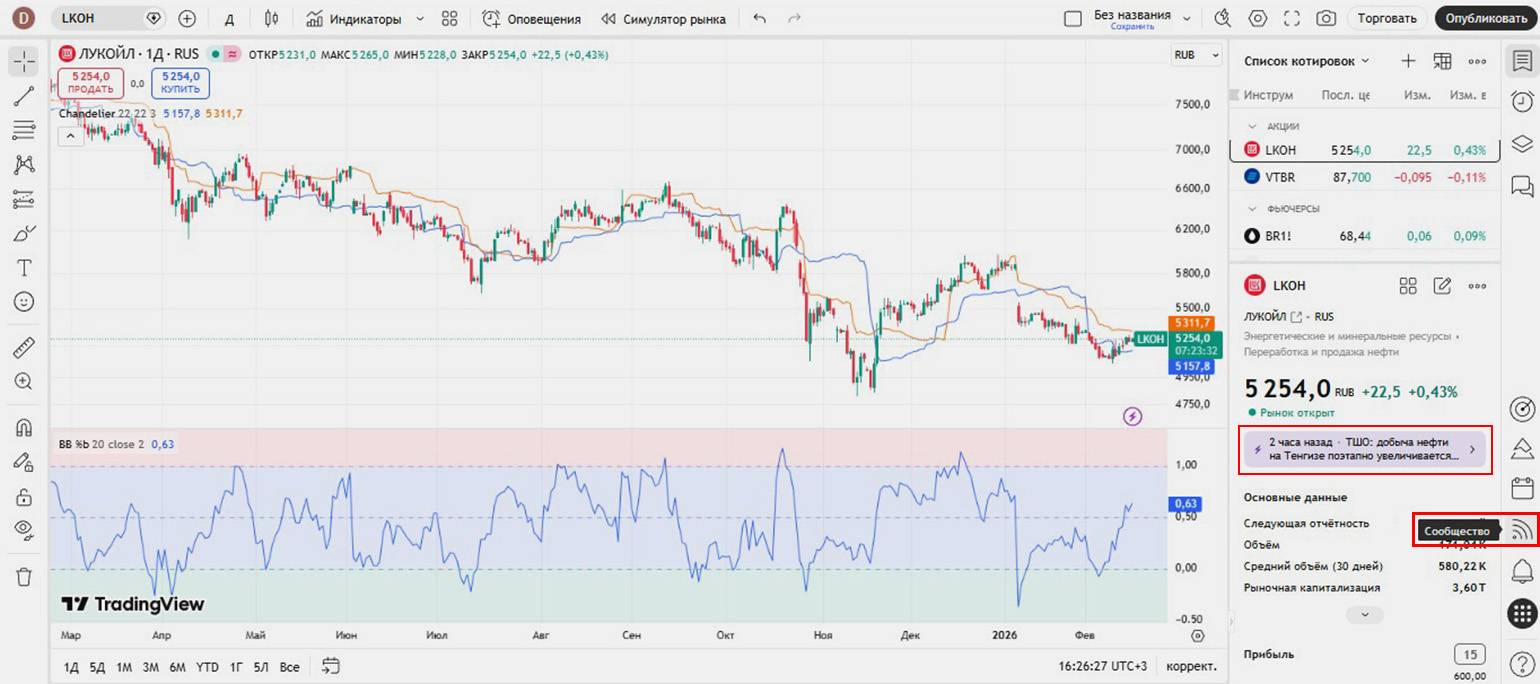Delete drawings with the trash icon
The image size is (1540, 684).
tap(24, 576)
